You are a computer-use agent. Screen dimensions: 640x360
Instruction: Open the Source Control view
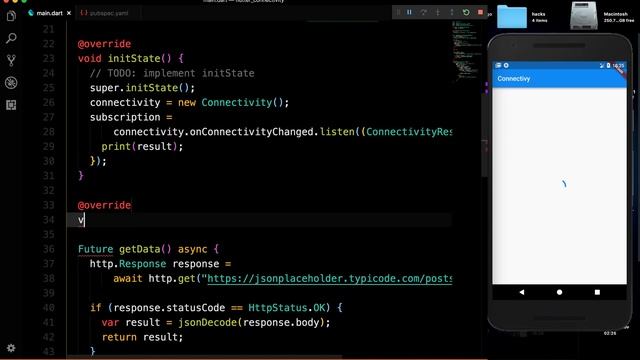coord(11,60)
